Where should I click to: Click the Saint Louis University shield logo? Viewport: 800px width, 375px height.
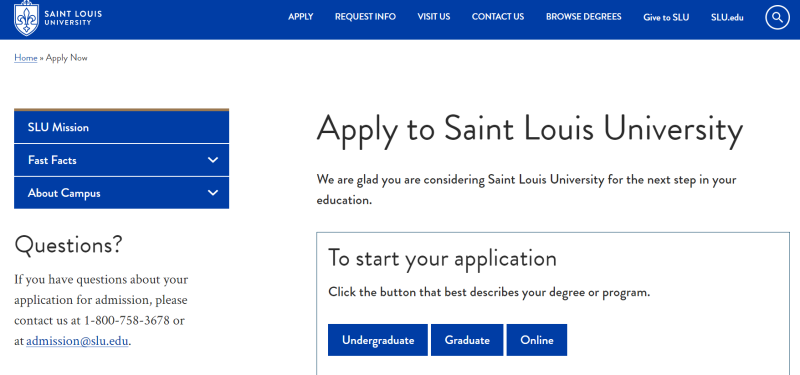[26, 18]
